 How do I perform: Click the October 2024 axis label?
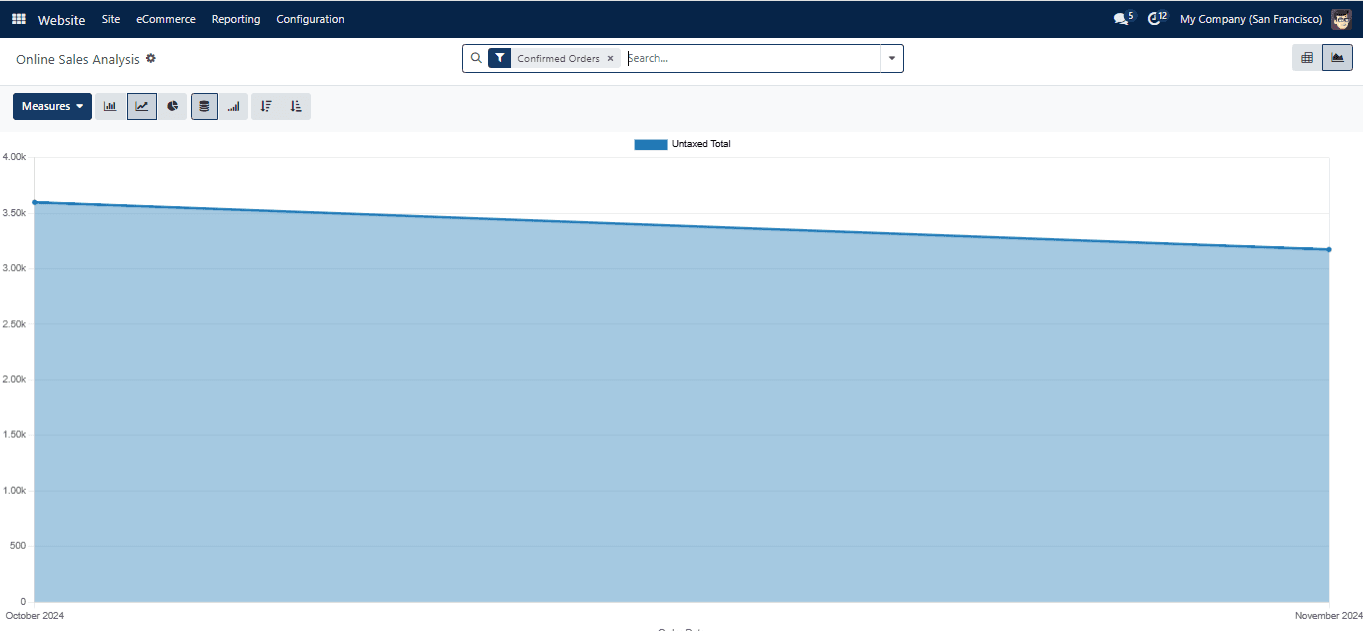coord(35,616)
